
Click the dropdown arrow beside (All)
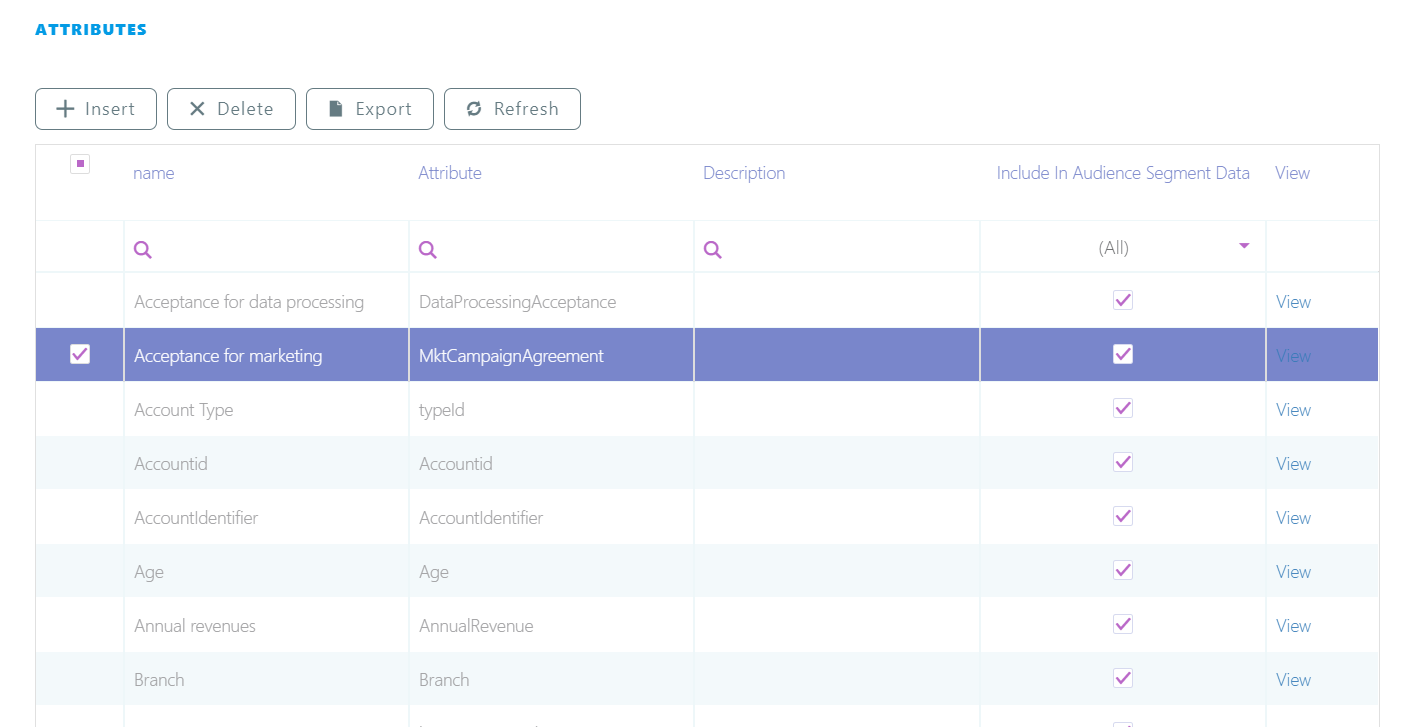[1244, 246]
